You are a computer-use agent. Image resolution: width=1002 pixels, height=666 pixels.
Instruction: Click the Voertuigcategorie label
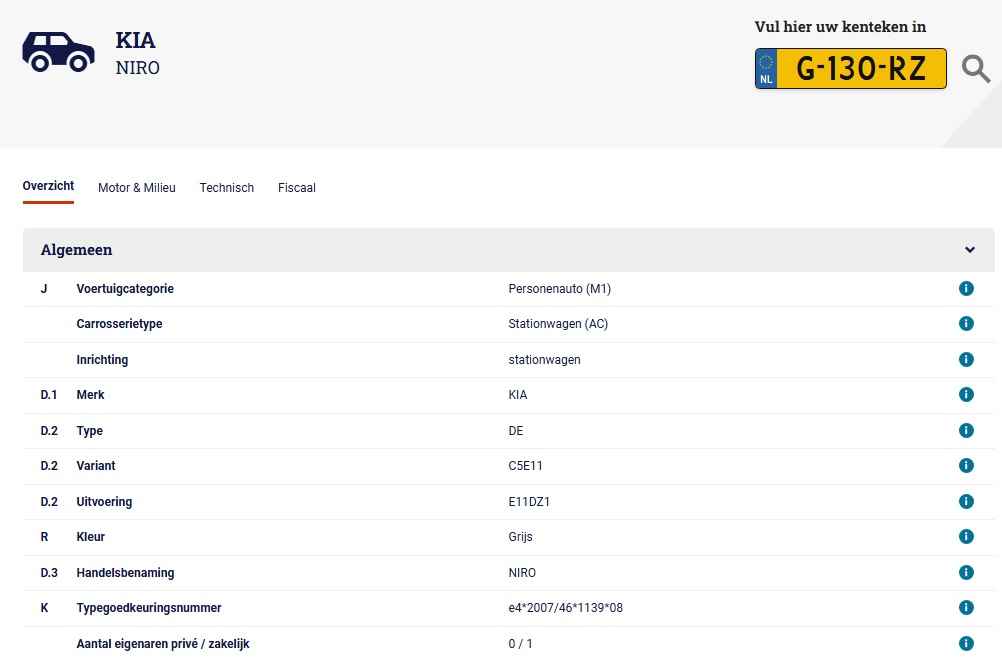[x=125, y=288]
